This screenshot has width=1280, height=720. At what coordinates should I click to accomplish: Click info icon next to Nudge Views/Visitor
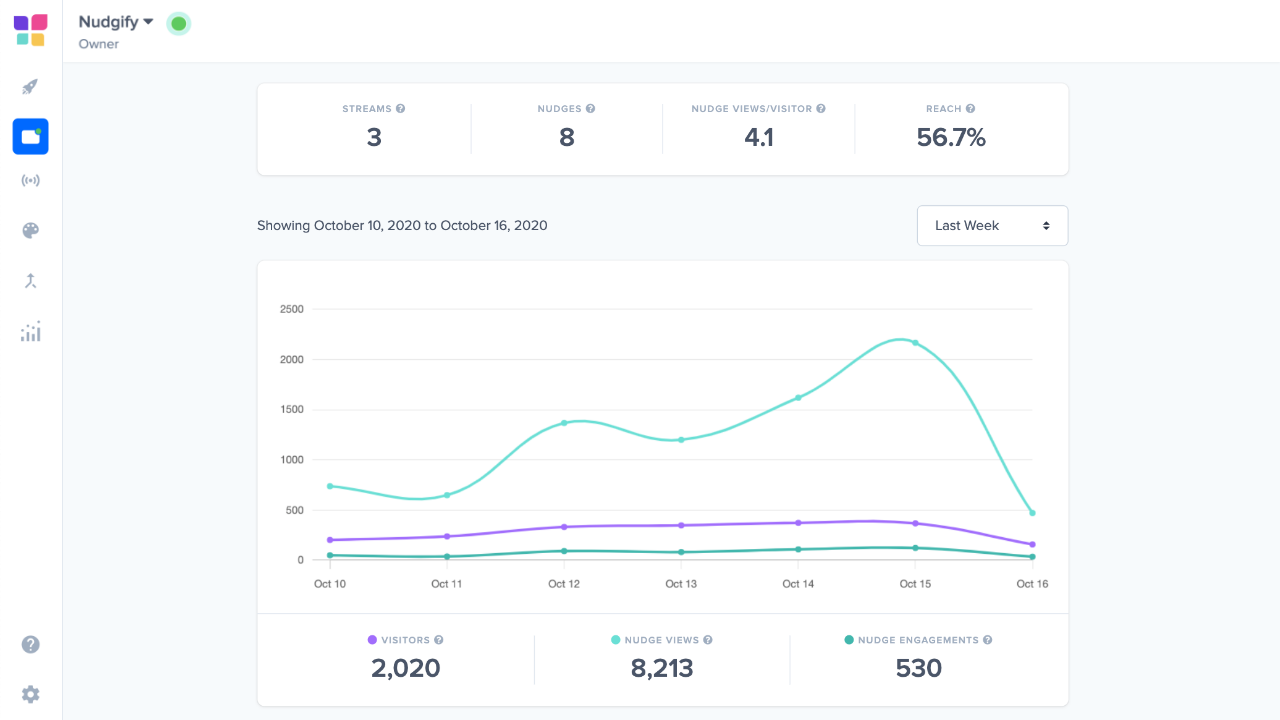point(821,109)
